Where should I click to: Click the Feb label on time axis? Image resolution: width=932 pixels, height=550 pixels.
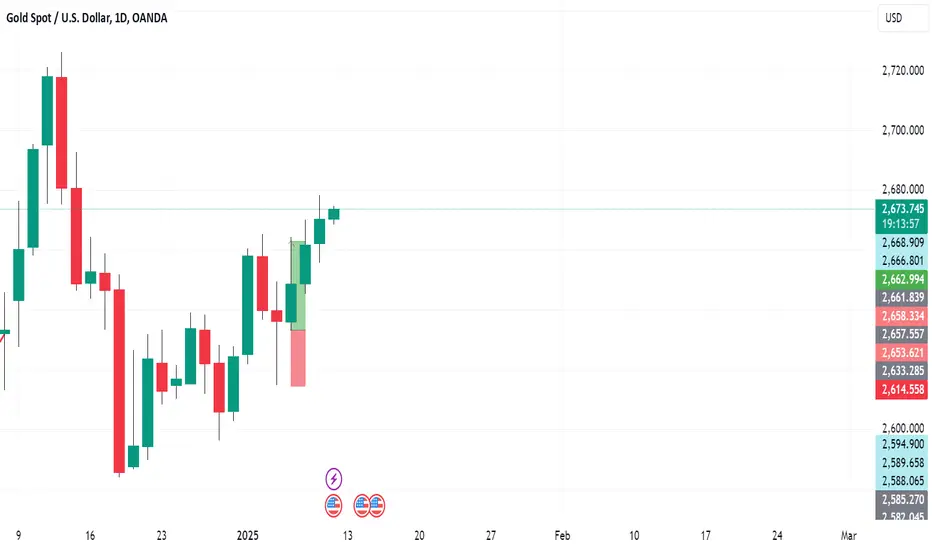pos(562,536)
